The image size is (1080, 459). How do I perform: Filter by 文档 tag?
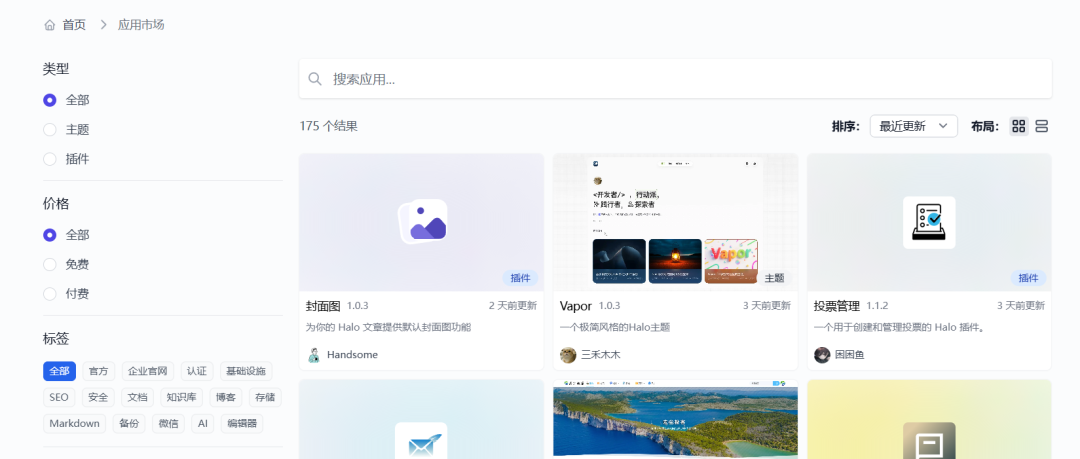click(x=138, y=398)
